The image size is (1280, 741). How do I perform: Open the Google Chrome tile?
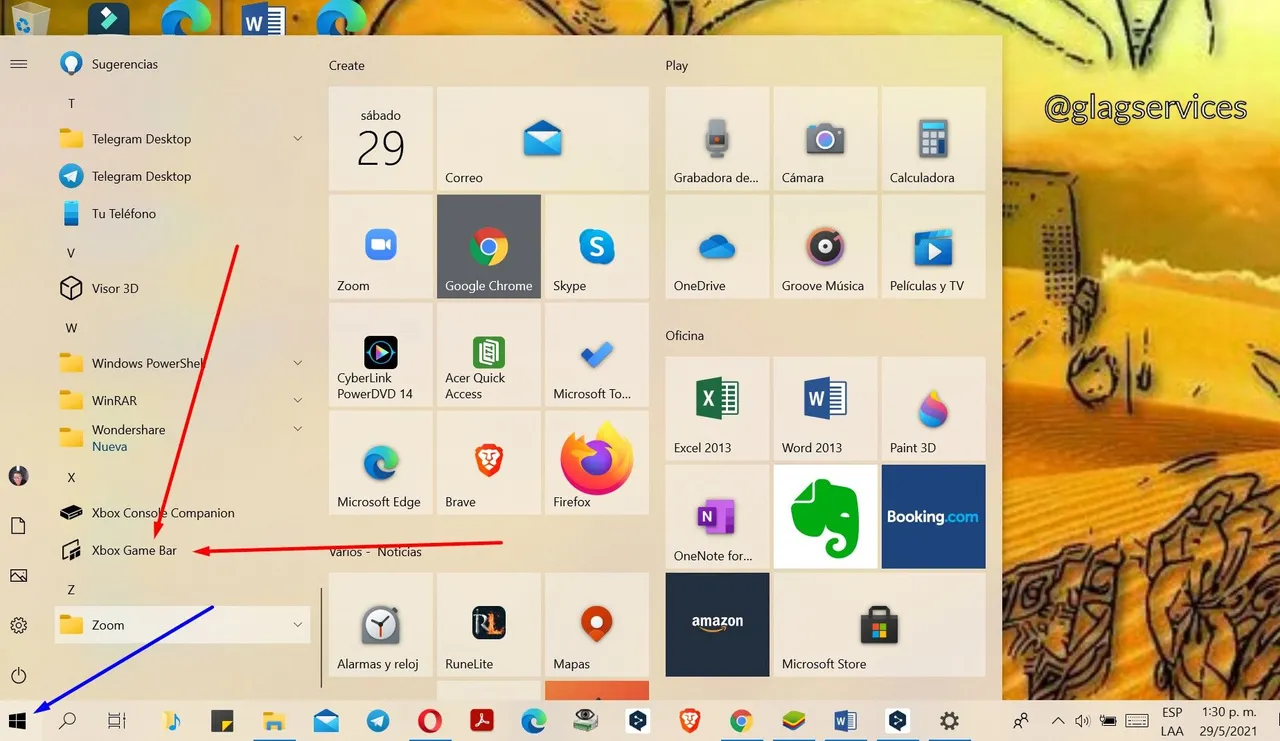click(489, 247)
